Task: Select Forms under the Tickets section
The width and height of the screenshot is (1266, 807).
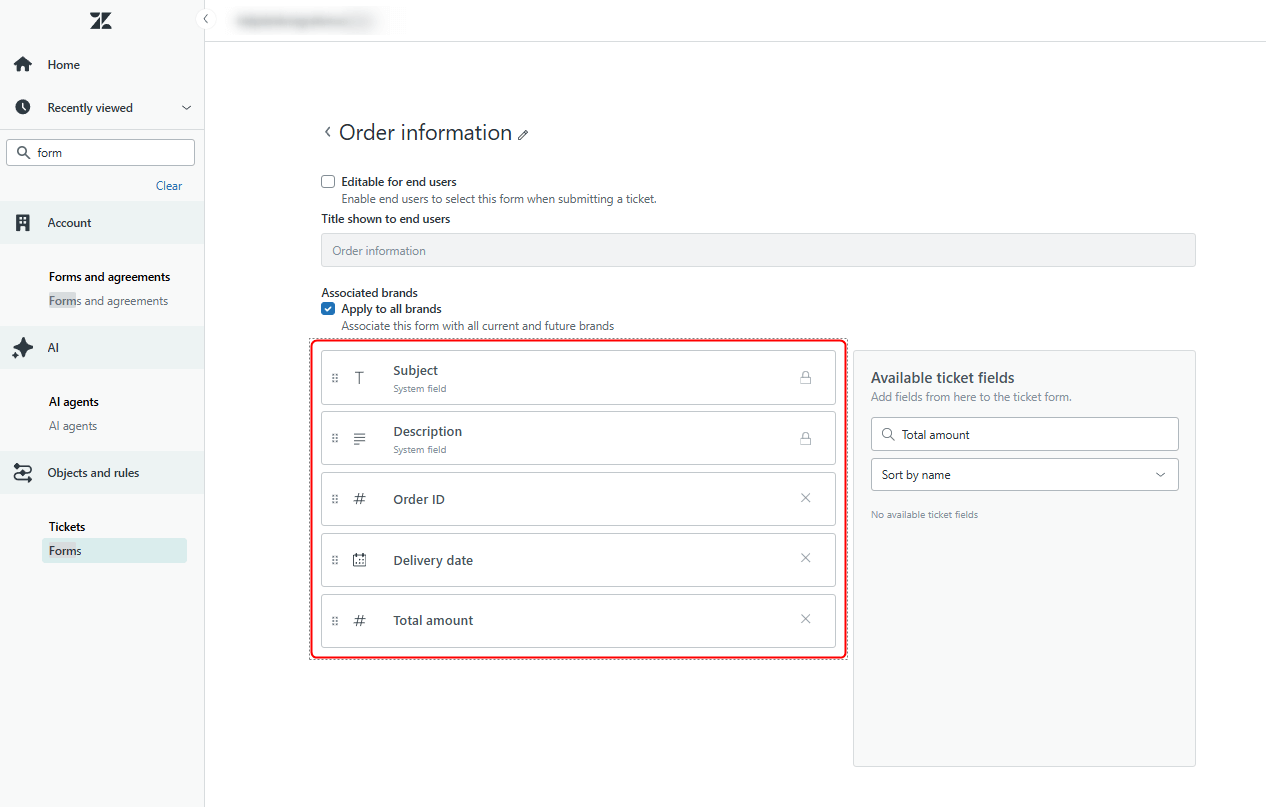Action: (x=65, y=550)
